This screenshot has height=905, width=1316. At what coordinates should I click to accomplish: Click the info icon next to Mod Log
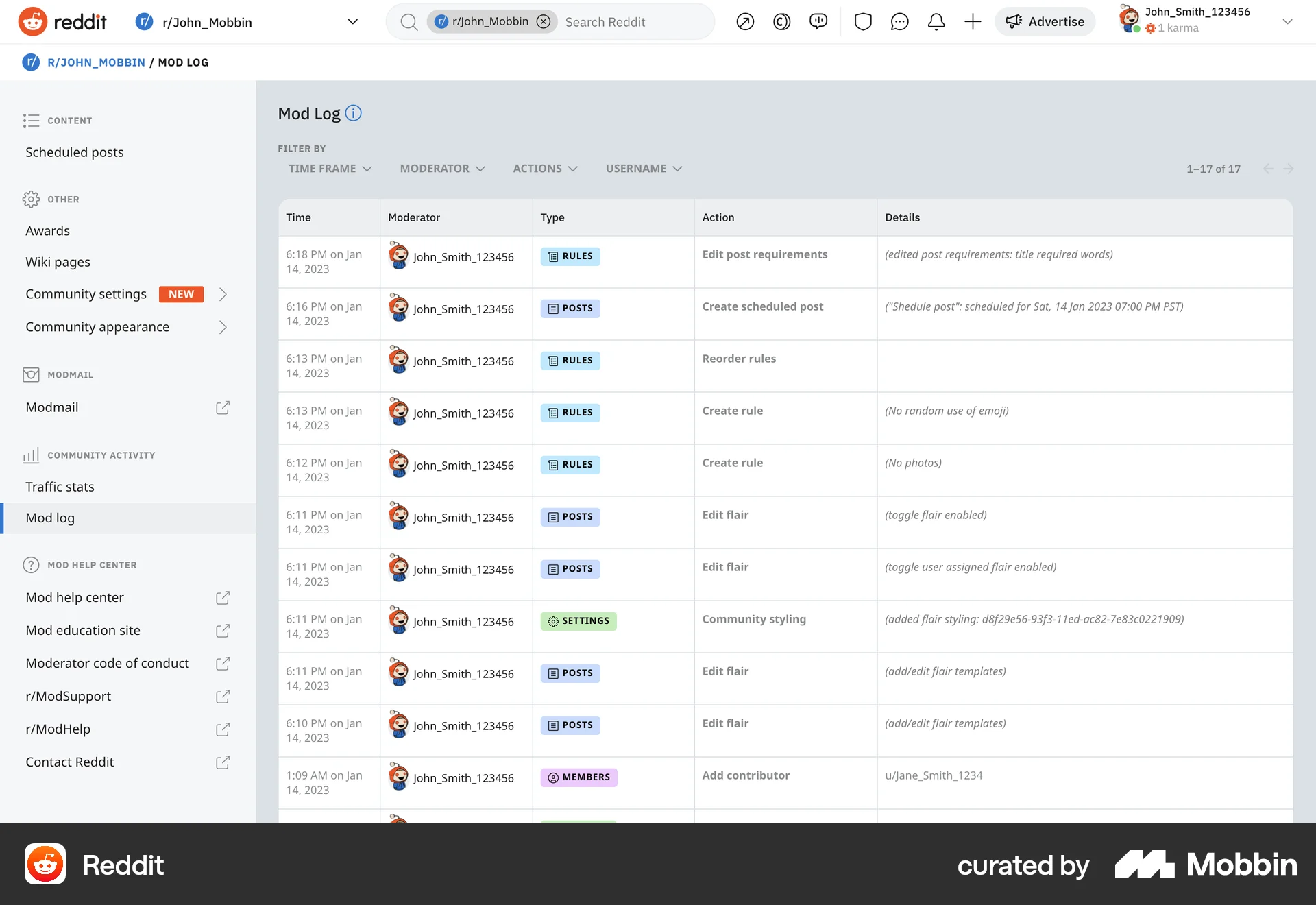tap(354, 113)
